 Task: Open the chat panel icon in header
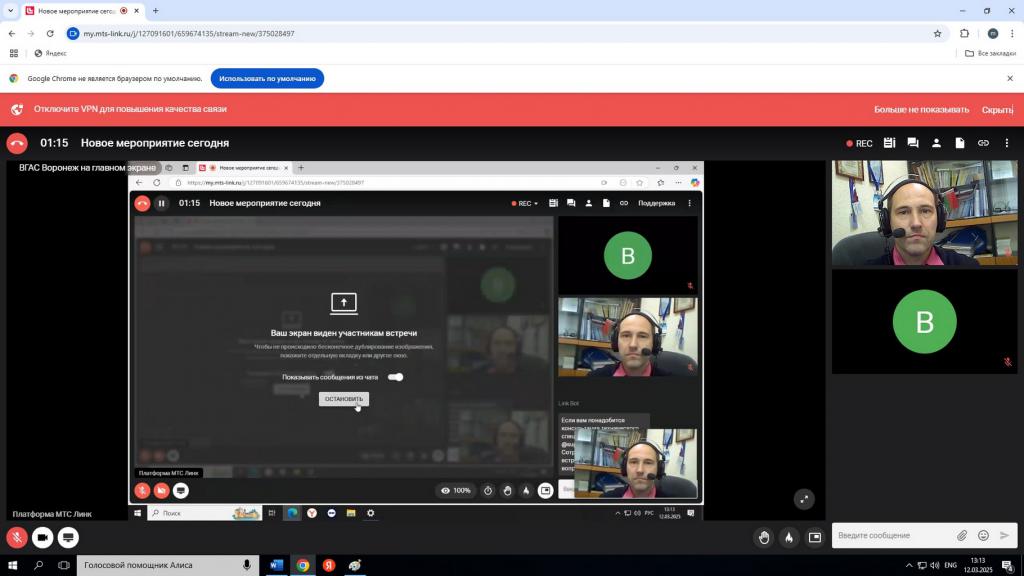pos(912,143)
